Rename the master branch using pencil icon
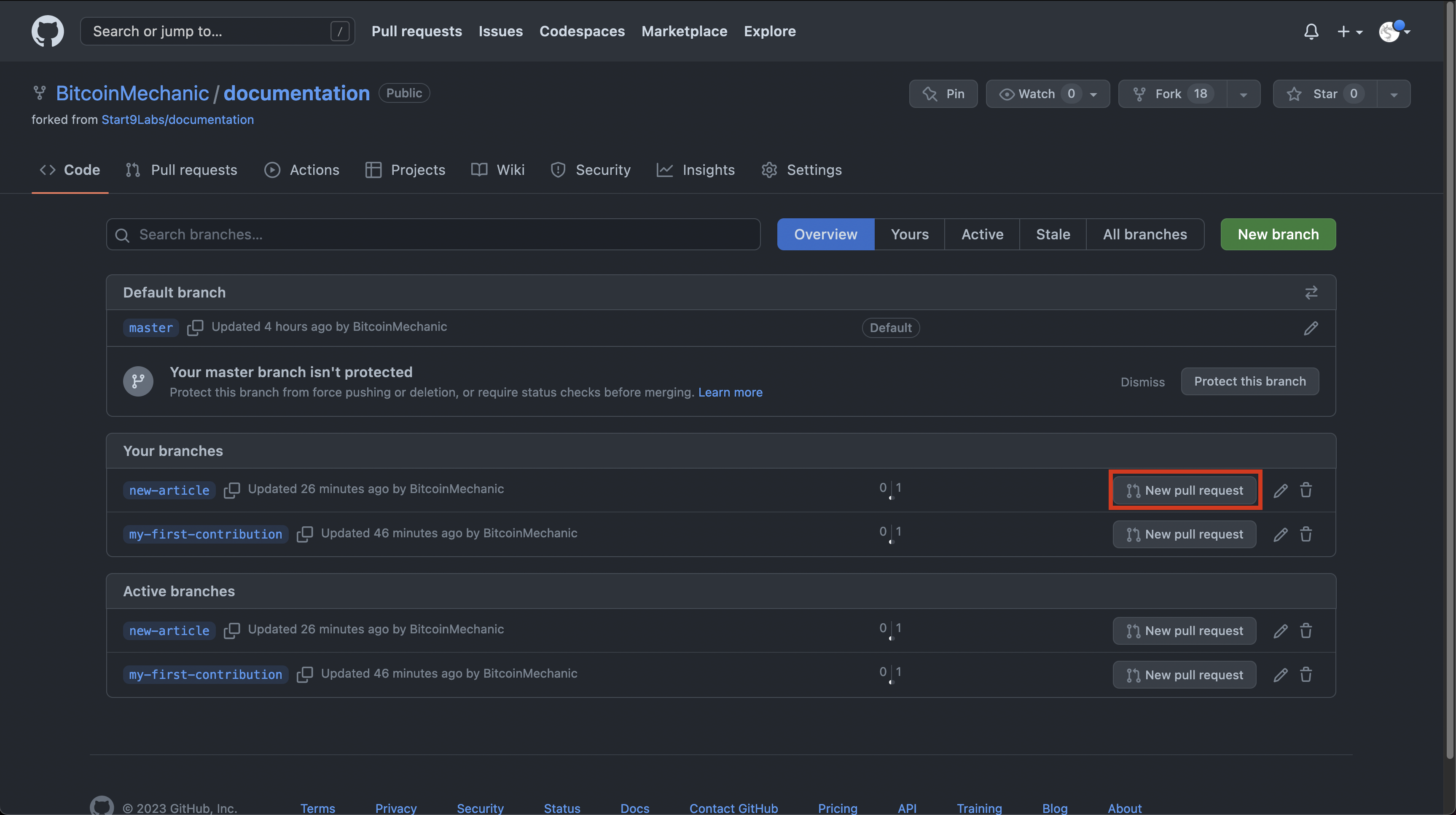This screenshot has width=1456, height=815. (1311, 328)
